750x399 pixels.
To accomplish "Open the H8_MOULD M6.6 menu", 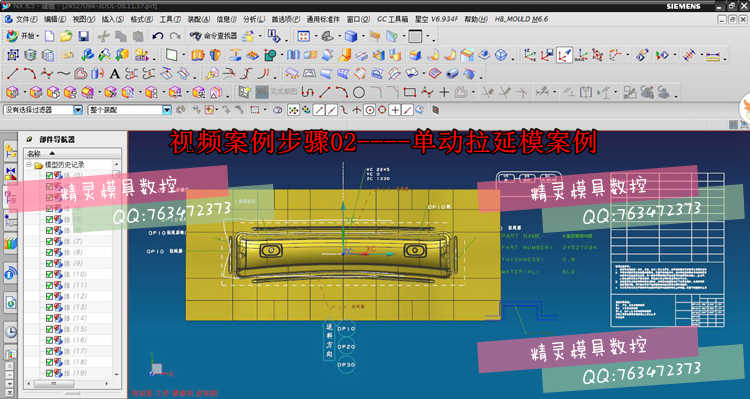I will [521, 20].
